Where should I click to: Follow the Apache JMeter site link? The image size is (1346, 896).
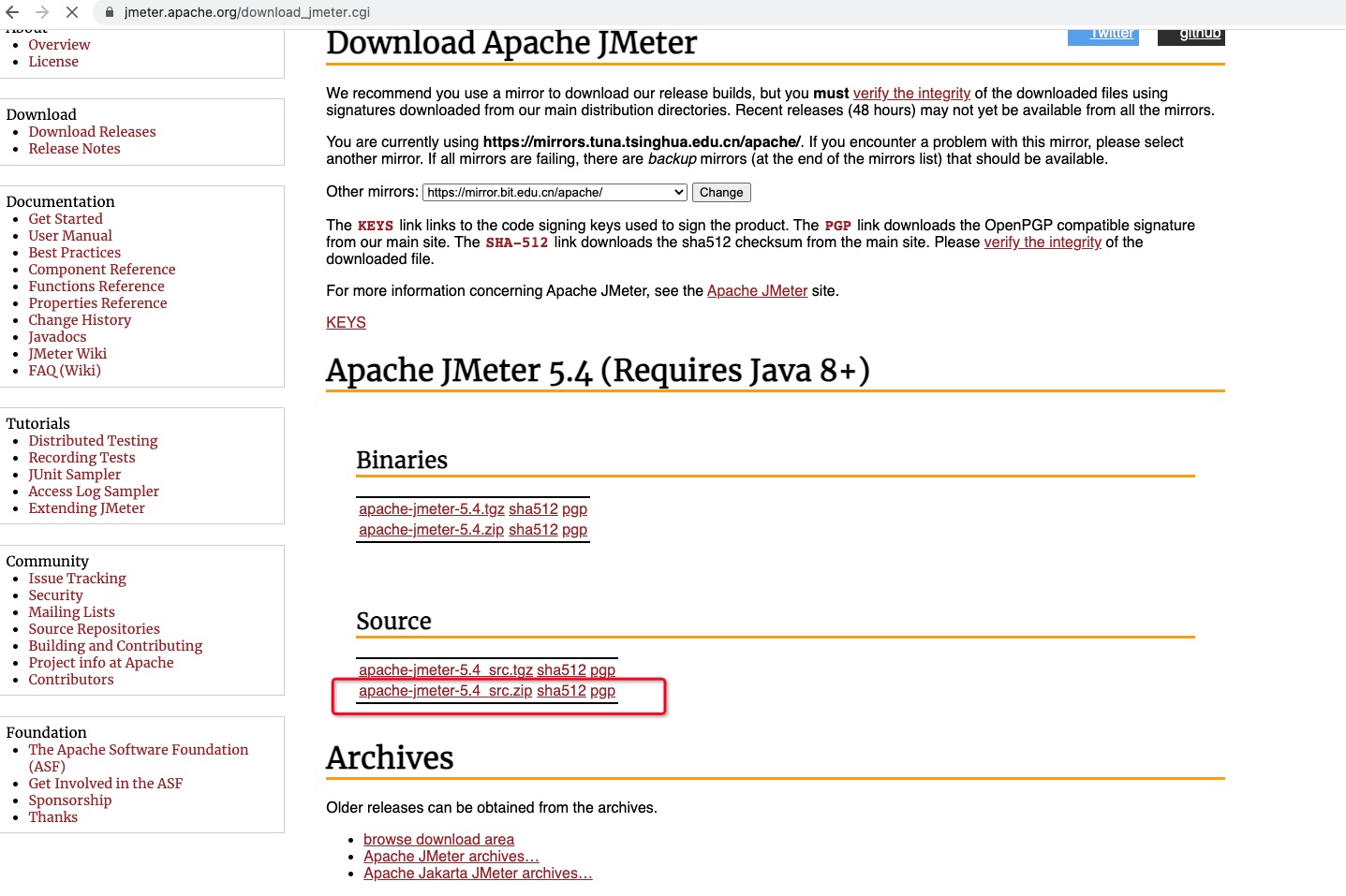pyautogui.click(x=757, y=290)
